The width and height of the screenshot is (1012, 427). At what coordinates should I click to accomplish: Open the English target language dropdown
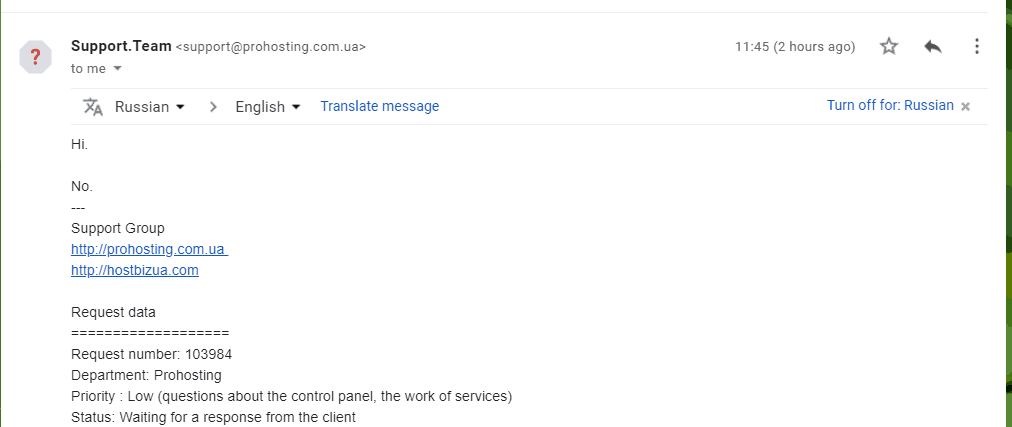click(268, 107)
